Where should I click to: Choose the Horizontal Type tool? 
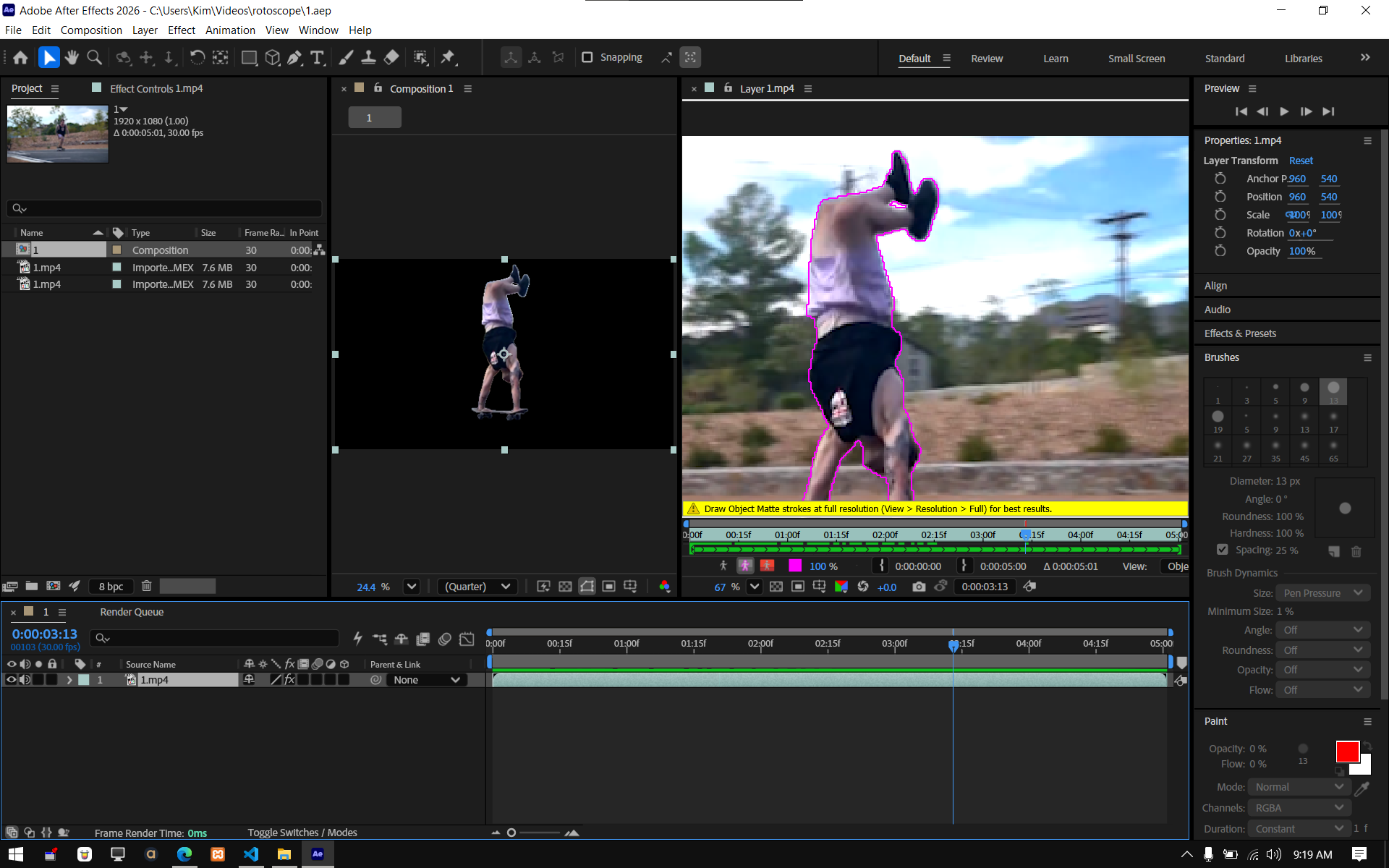click(317, 58)
